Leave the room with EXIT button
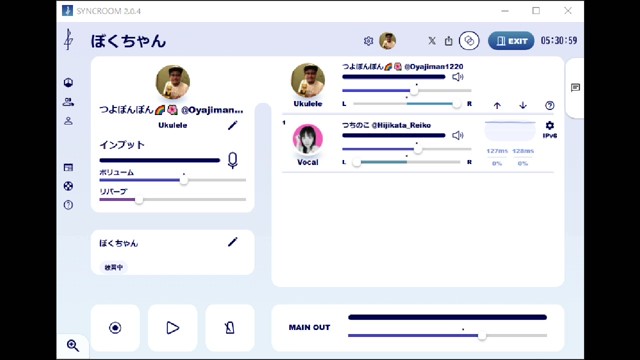Viewport: 640px width, 360px height. [x=511, y=41]
